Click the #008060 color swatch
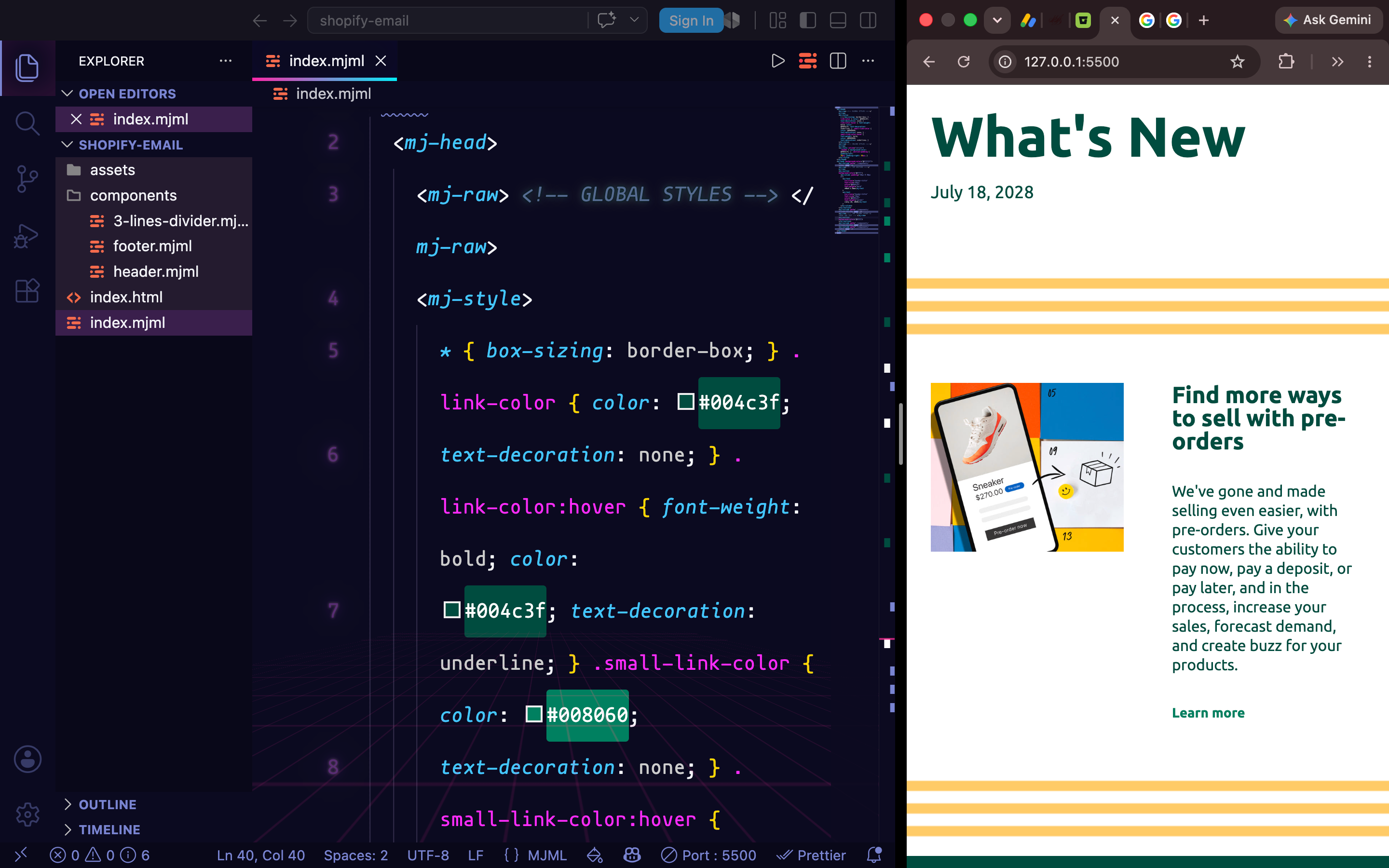The image size is (1389, 868). [x=534, y=714]
